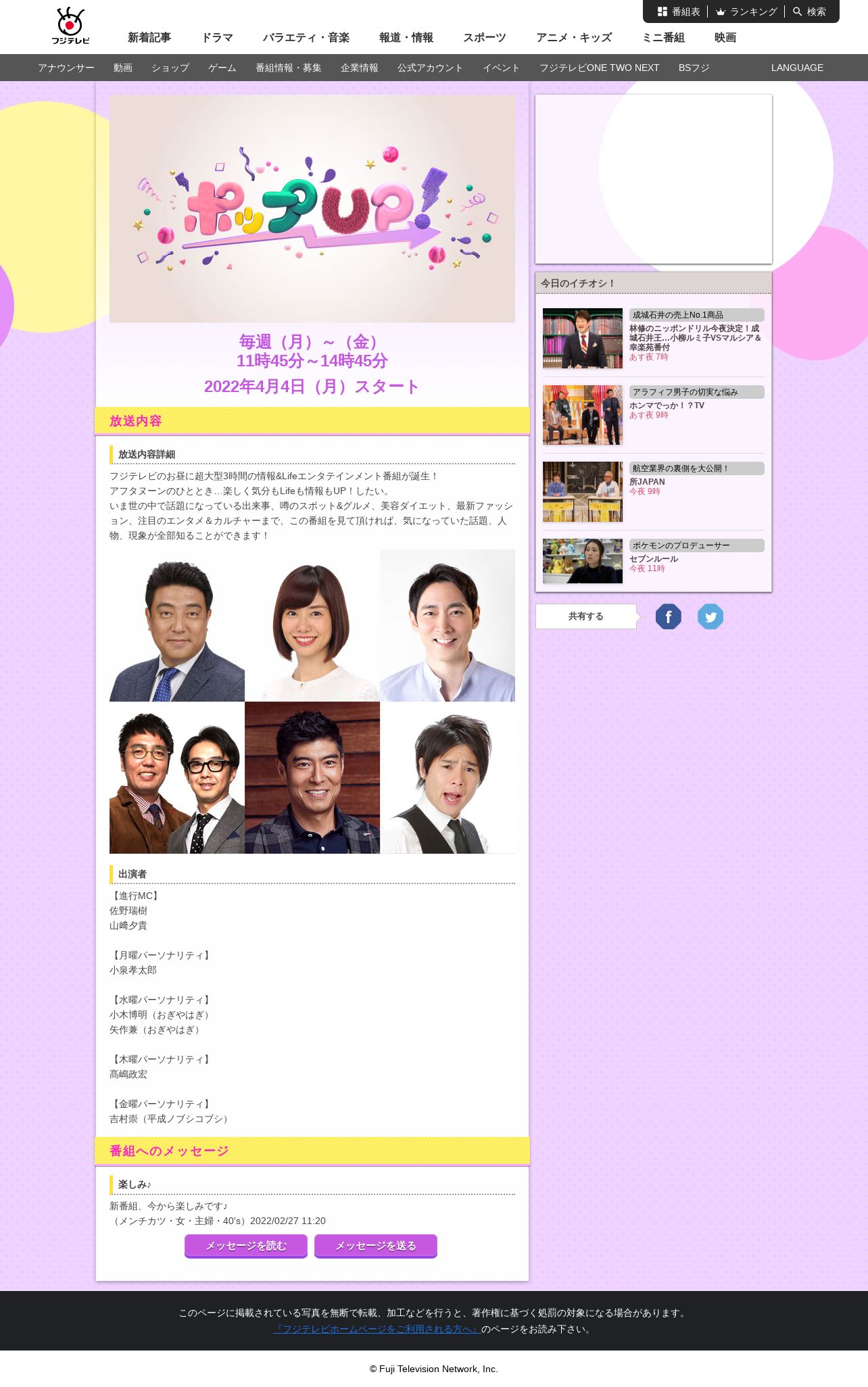This screenshot has height=1387, width=868.
Task: Click the 共有する share label
Action: point(586,616)
